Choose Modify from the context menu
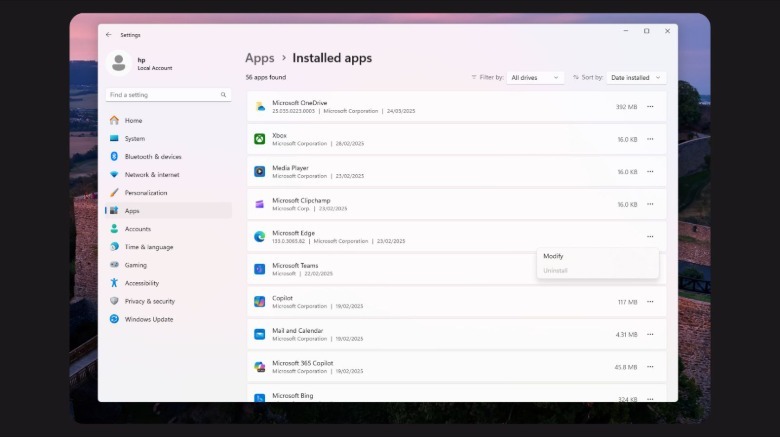The height and width of the screenshot is (437, 780). [553, 256]
